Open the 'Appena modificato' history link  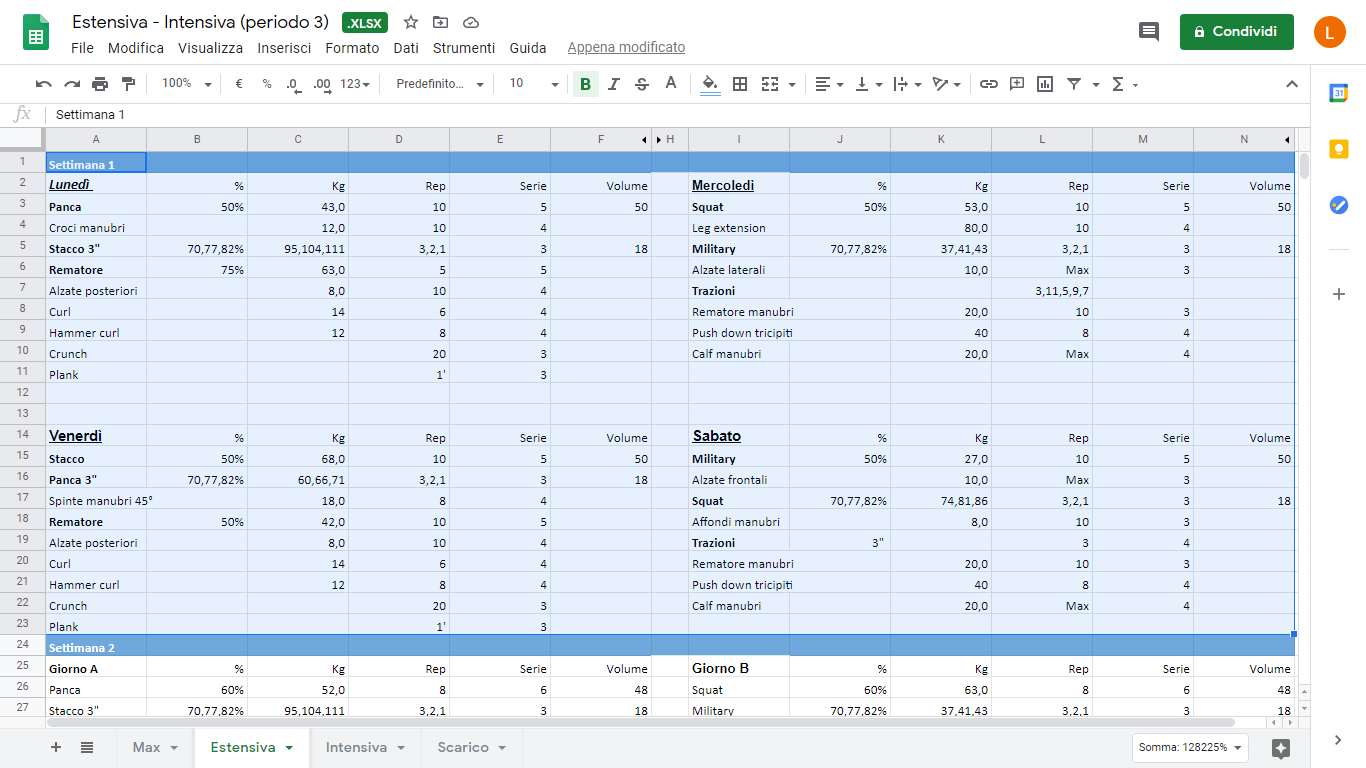pyautogui.click(x=626, y=48)
